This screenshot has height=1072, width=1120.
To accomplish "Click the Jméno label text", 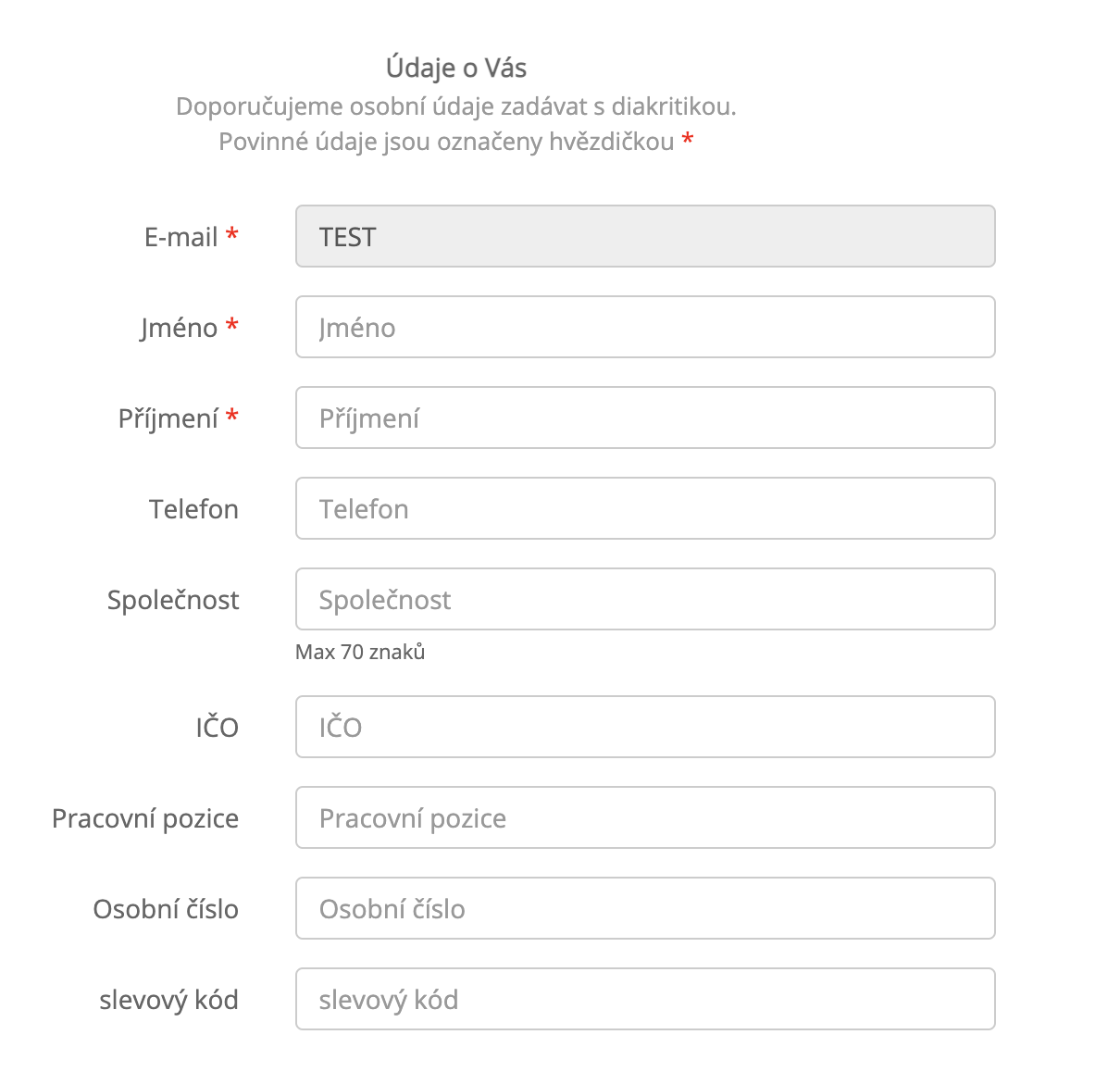I will point(179,328).
